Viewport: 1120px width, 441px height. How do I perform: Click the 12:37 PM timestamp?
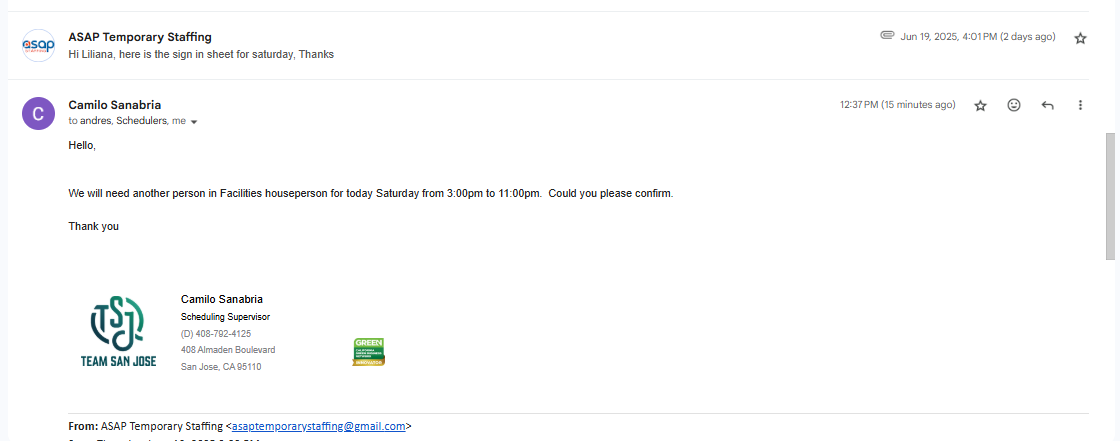tap(897, 105)
